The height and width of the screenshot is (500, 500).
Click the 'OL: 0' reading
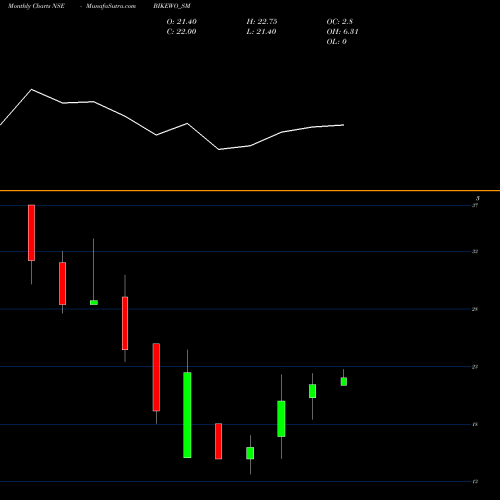click(337, 42)
